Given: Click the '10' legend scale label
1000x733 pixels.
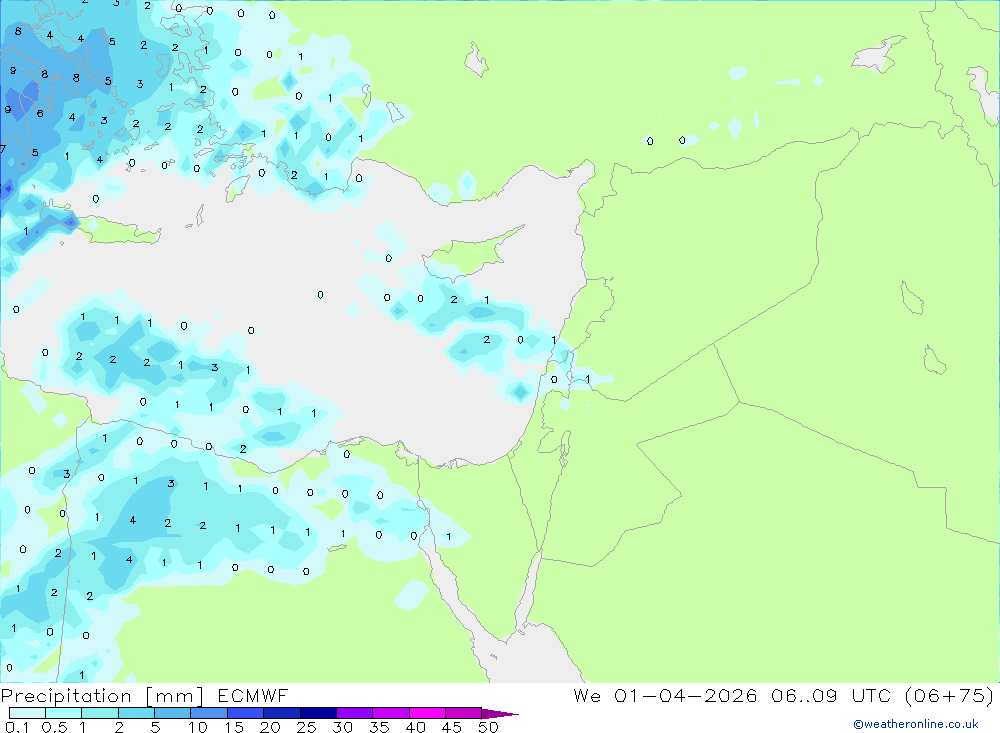Looking at the screenshot, I should click(198, 727).
